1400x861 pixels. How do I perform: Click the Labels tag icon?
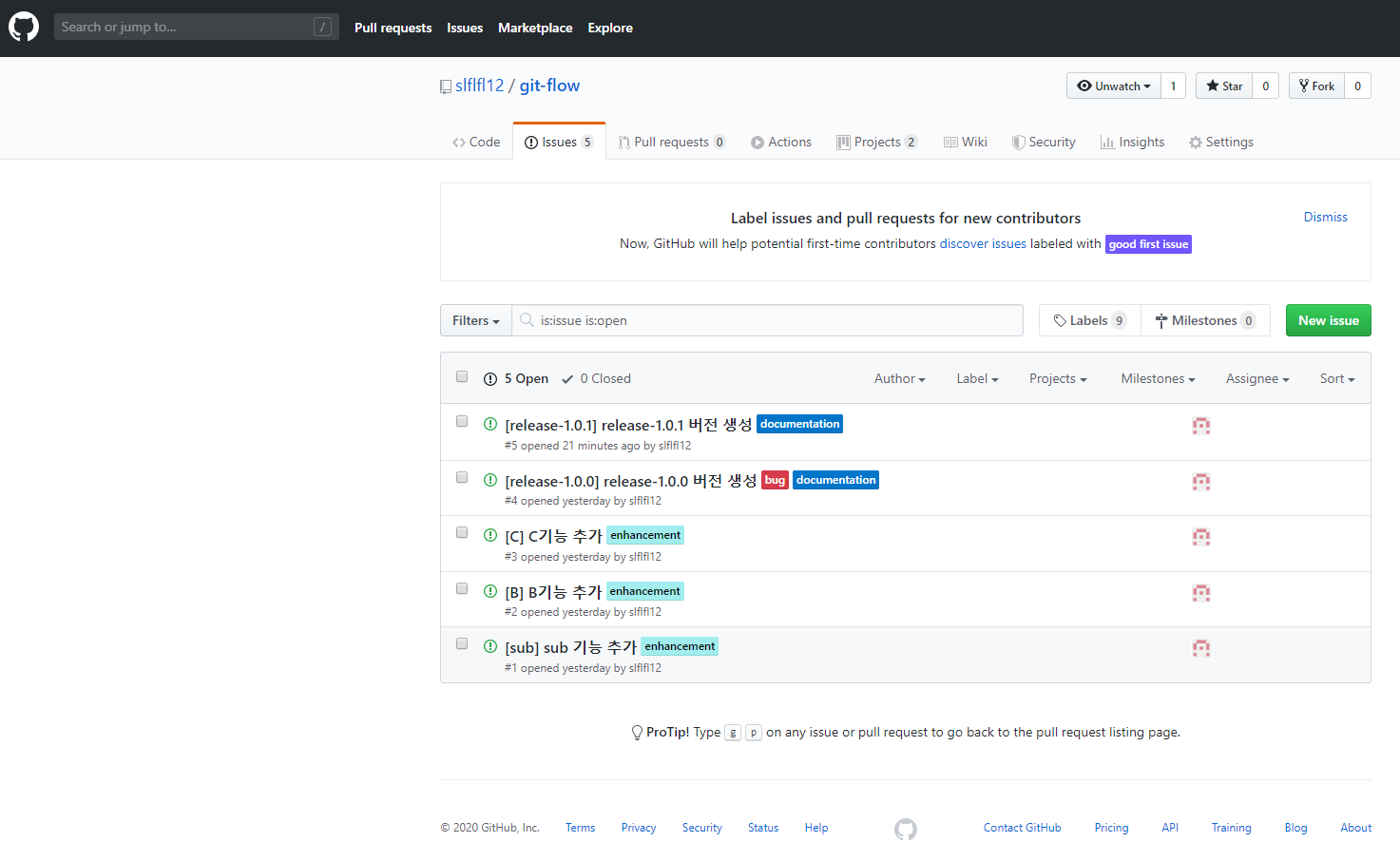coord(1058,319)
